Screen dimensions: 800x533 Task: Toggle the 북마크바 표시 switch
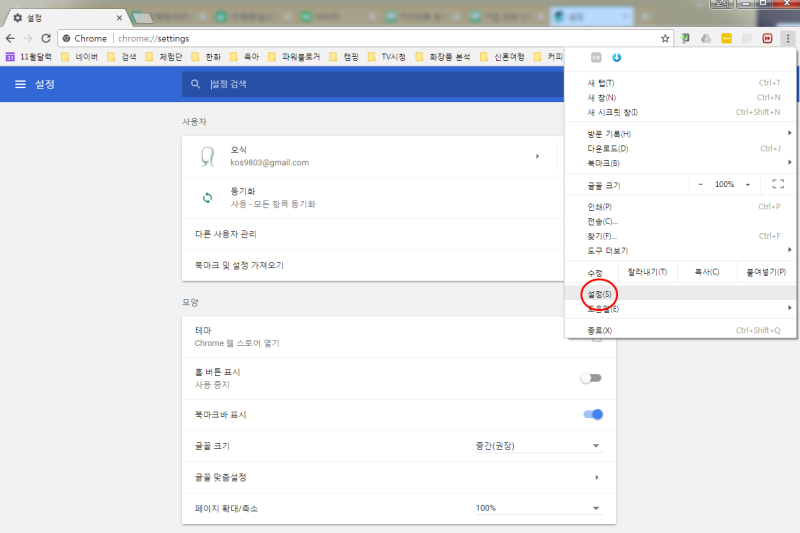click(593, 414)
